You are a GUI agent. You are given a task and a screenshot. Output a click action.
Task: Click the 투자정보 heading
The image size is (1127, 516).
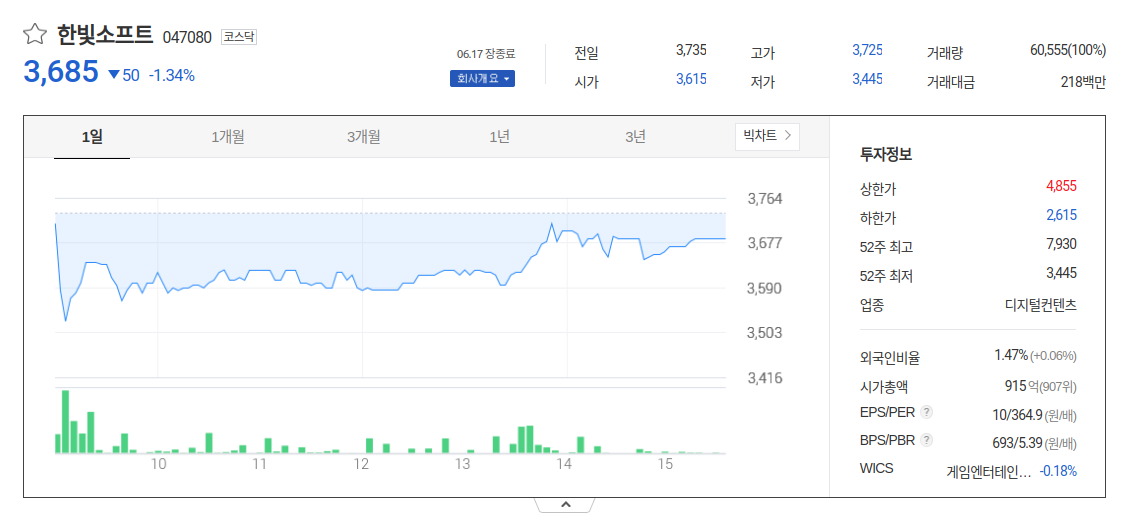pyautogui.click(x=886, y=153)
